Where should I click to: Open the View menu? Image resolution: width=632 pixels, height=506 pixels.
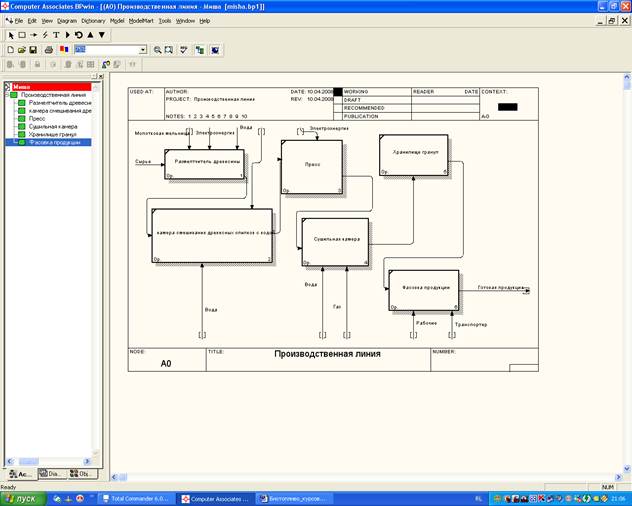point(47,21)
